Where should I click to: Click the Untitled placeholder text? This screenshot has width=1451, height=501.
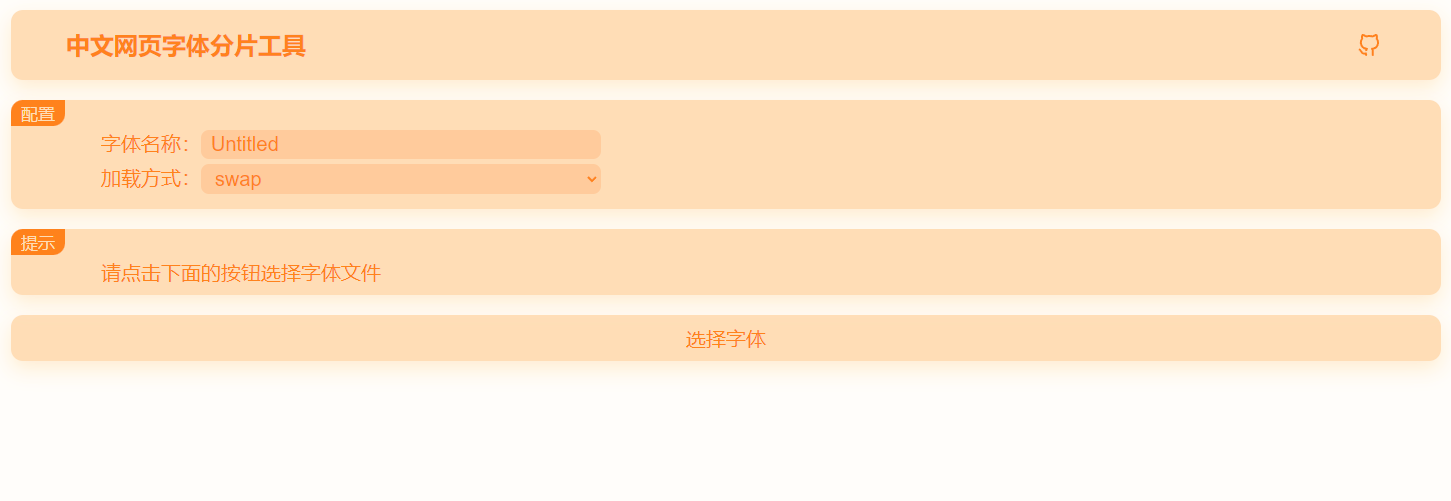[245, 144]
